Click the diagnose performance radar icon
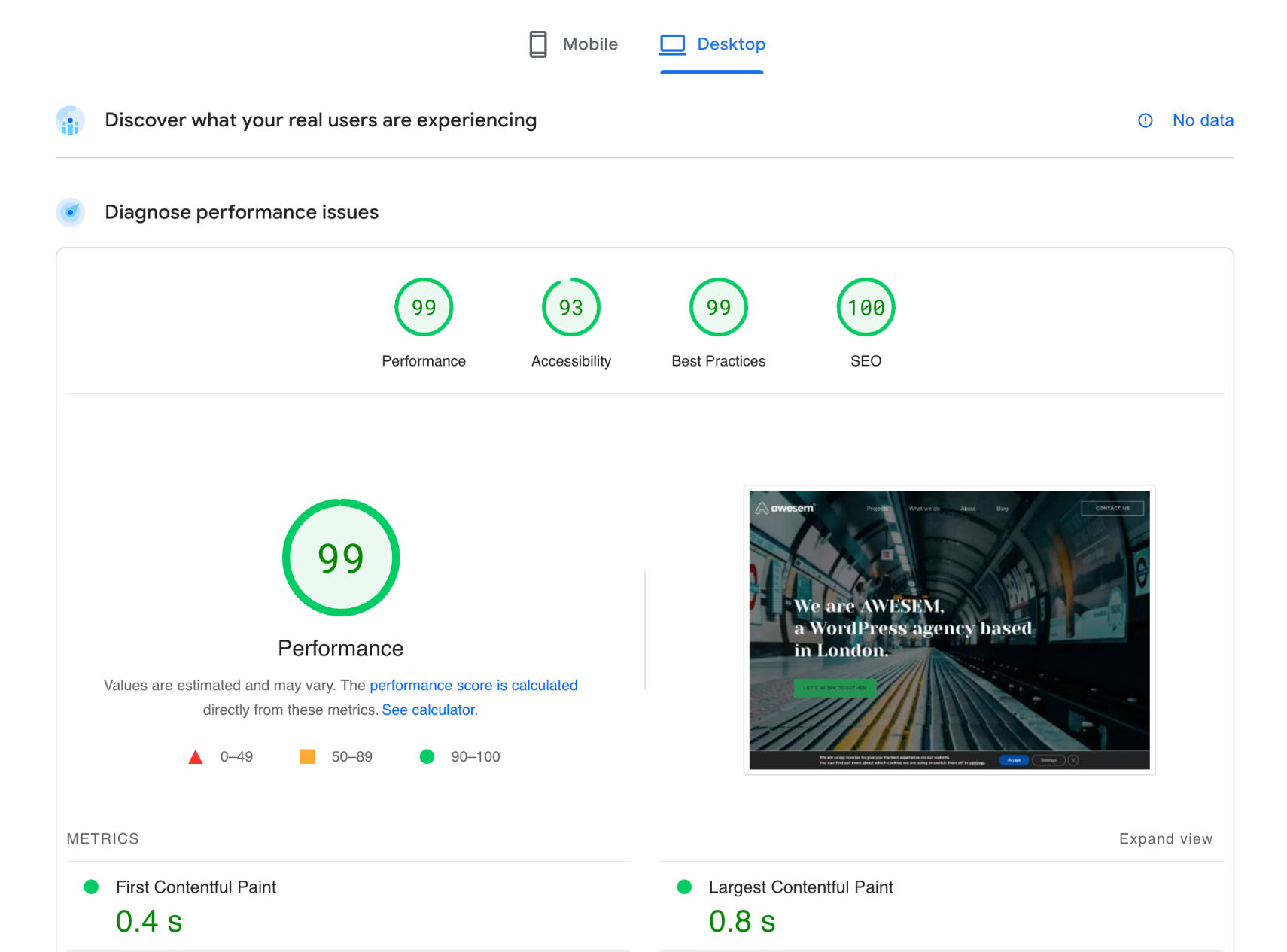This screenshot has height=952, width=1287. coord(70,212)
